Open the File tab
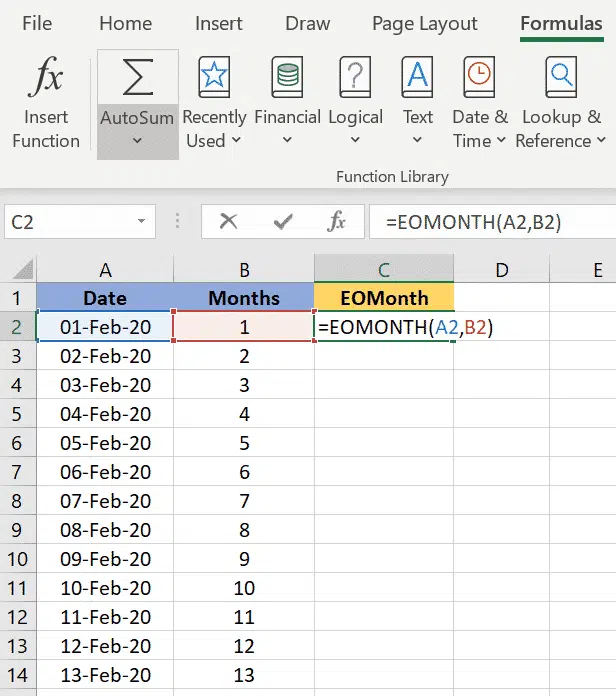 [37, 23]
